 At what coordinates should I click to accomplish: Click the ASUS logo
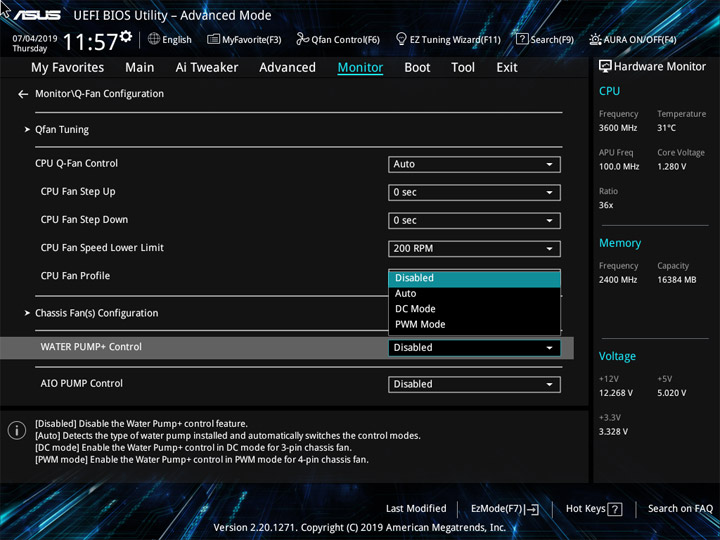coord(37,15)
